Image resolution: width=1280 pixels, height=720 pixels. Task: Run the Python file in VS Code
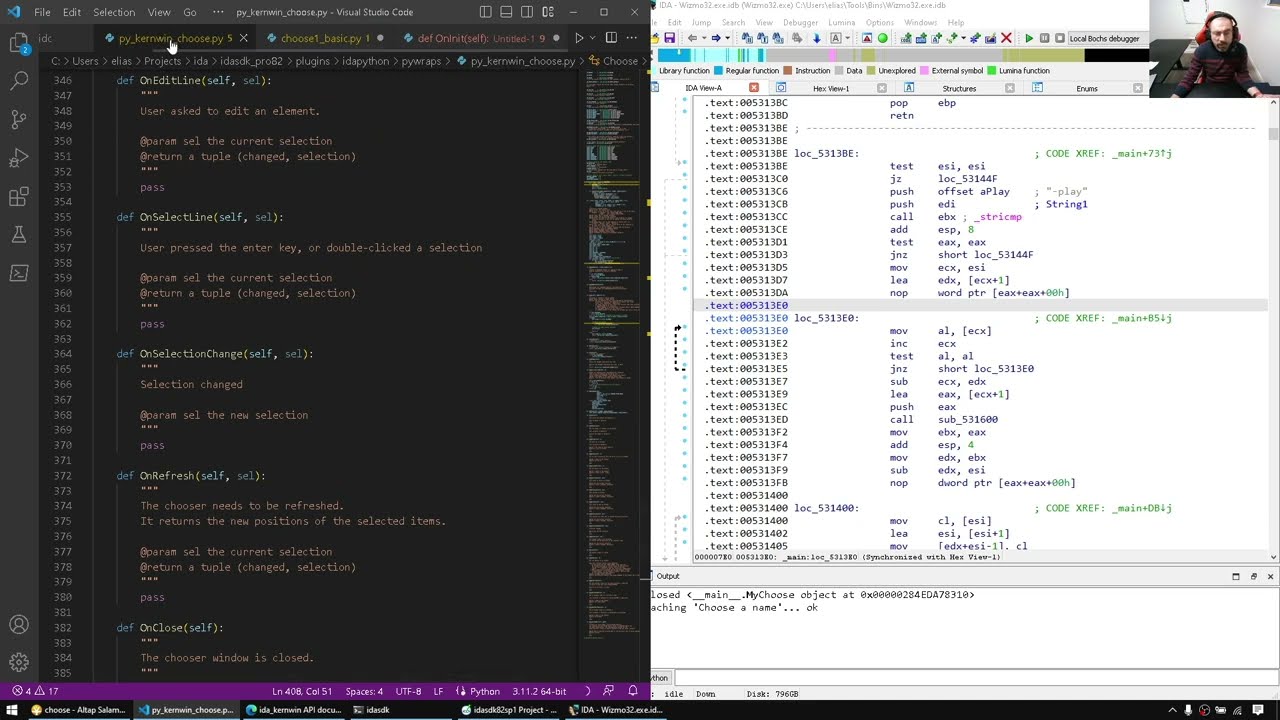click(578, 38)
